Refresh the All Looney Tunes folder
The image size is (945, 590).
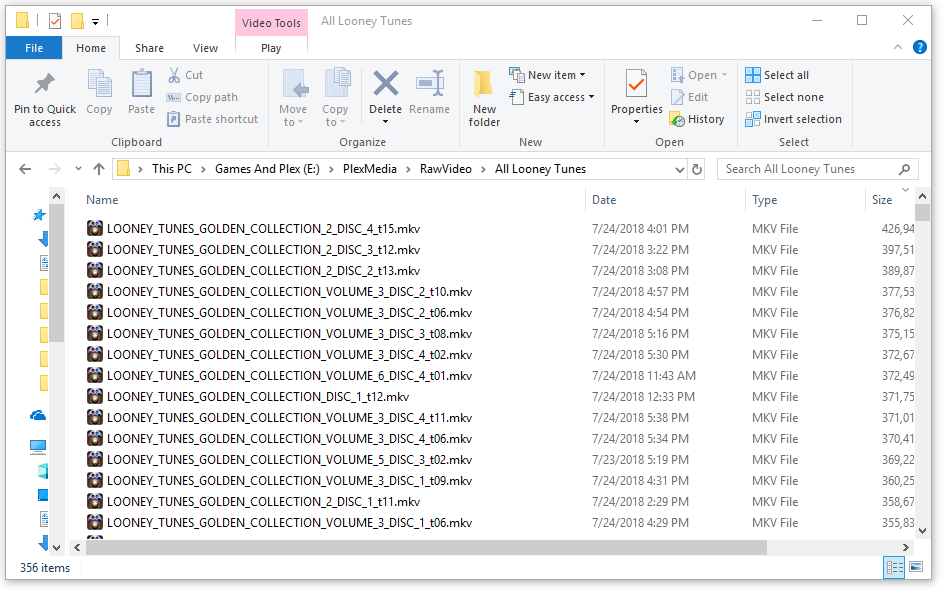click(697, 169)
